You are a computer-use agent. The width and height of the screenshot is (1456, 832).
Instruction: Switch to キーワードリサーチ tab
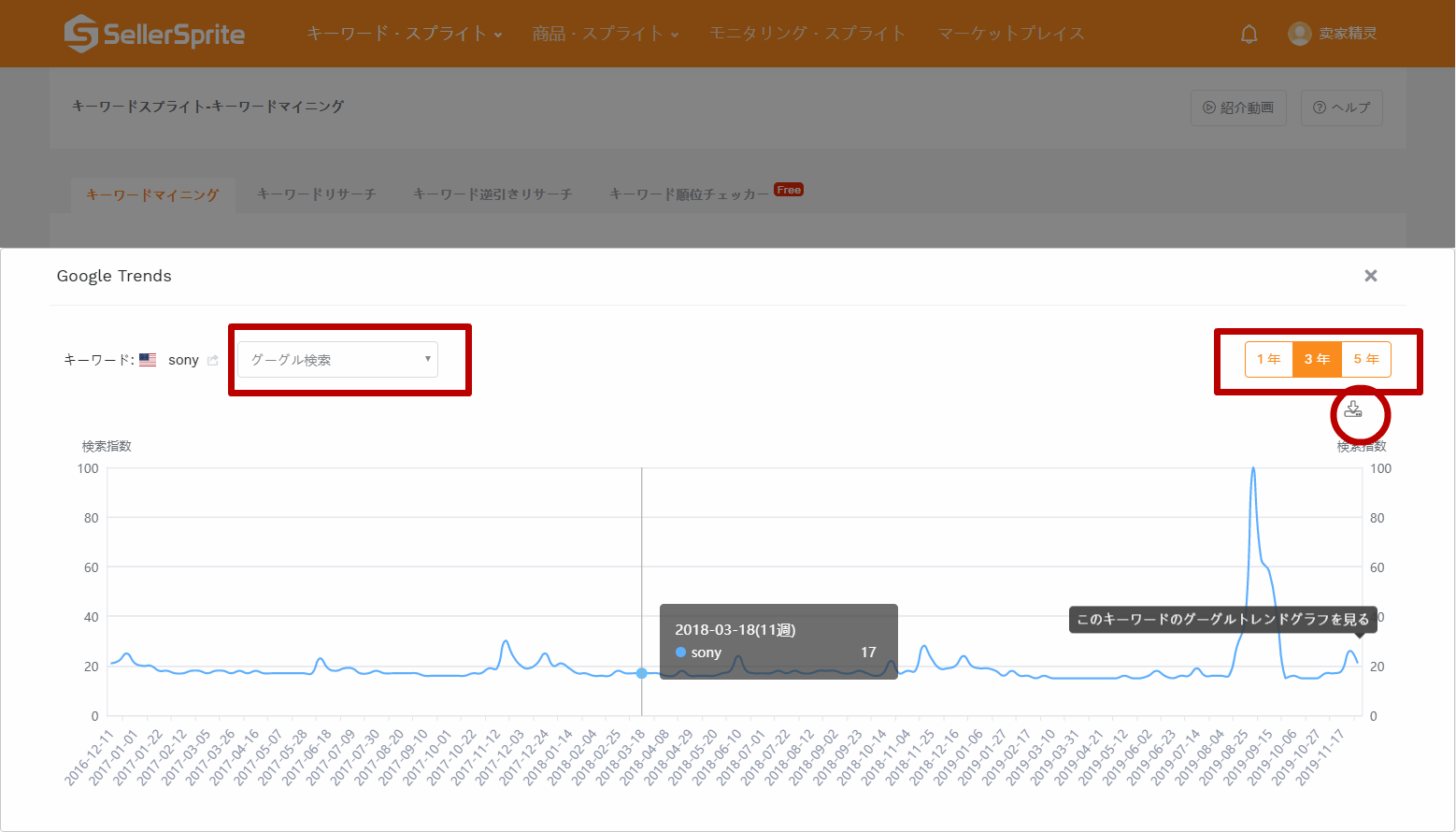click(316, 194)
